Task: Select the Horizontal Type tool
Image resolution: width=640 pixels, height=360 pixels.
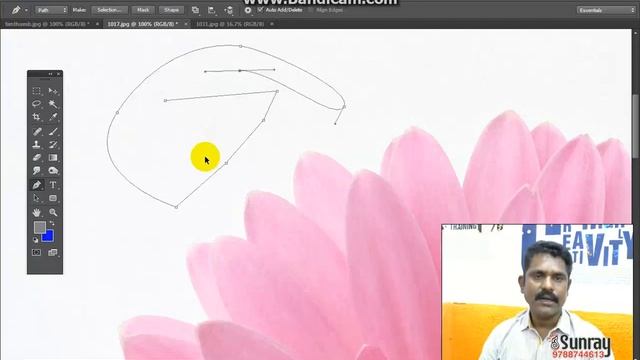Action: 53,185
